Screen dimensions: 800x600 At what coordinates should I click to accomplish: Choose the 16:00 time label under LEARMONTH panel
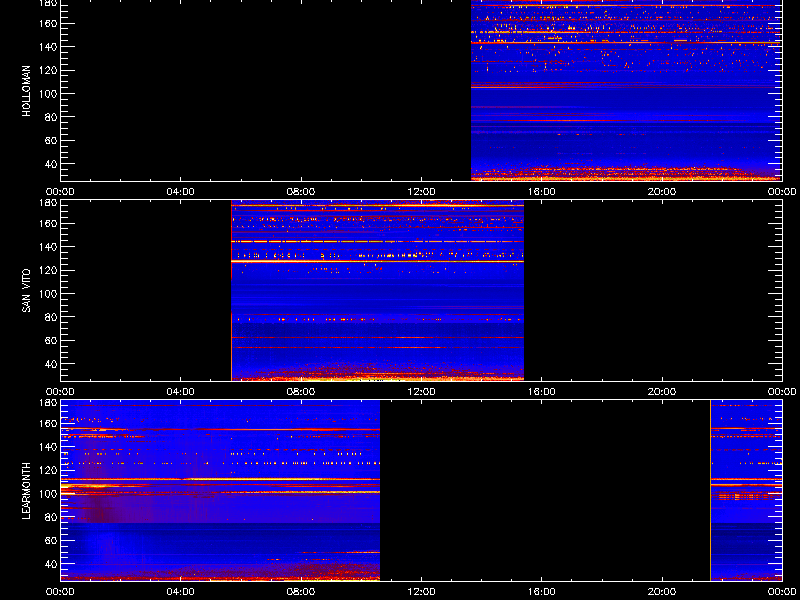point(541,592)
